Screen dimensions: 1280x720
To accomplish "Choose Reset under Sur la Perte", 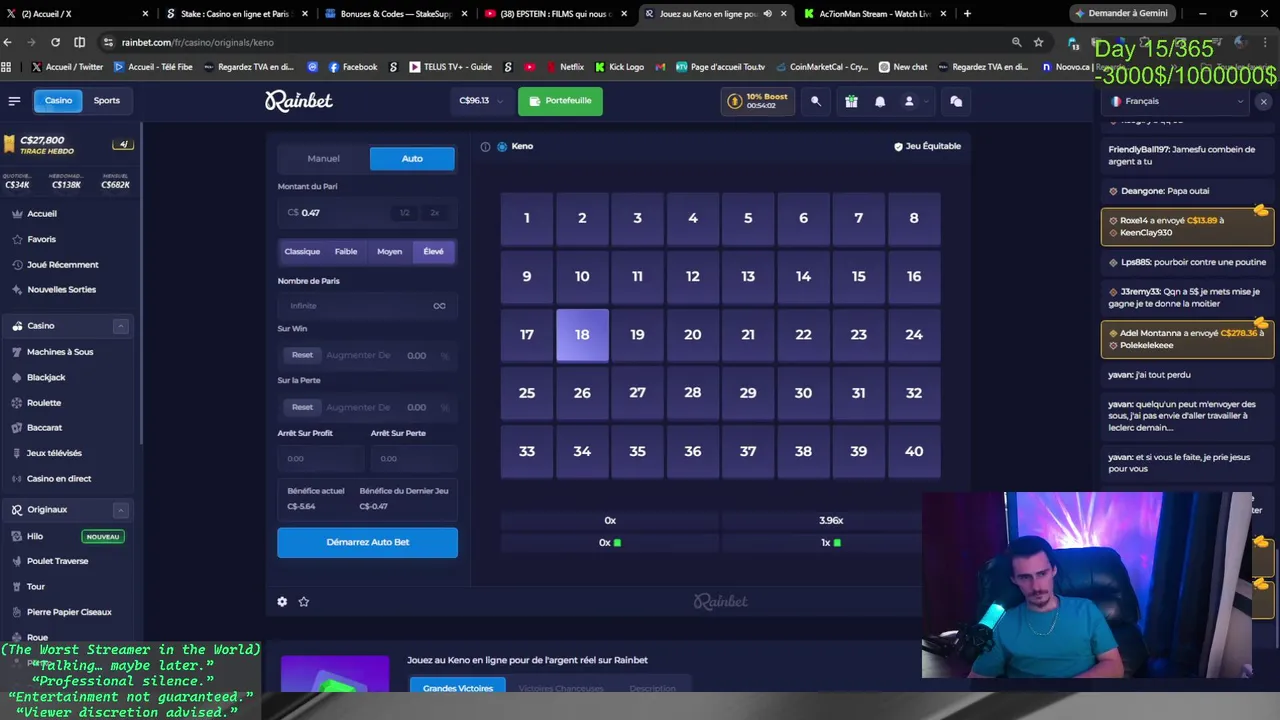I will (302, 407).
